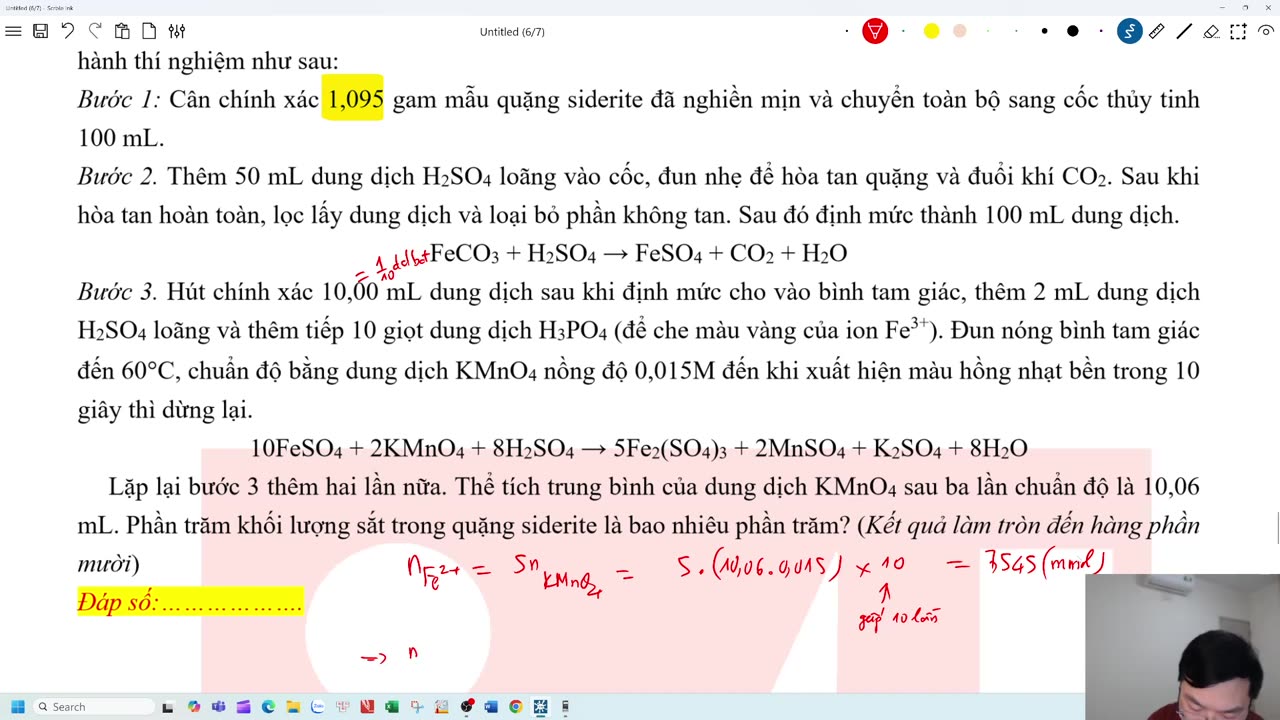This screenshot has height=720, width=1280.
Task: Open the hamburger menu
Action: 13,31
